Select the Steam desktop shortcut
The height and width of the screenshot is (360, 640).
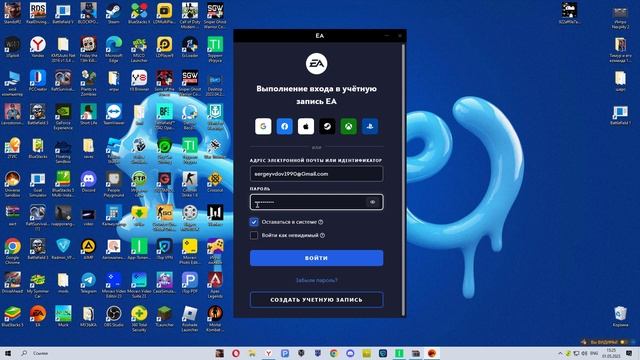pyautogui.click(x=113, y=13)
